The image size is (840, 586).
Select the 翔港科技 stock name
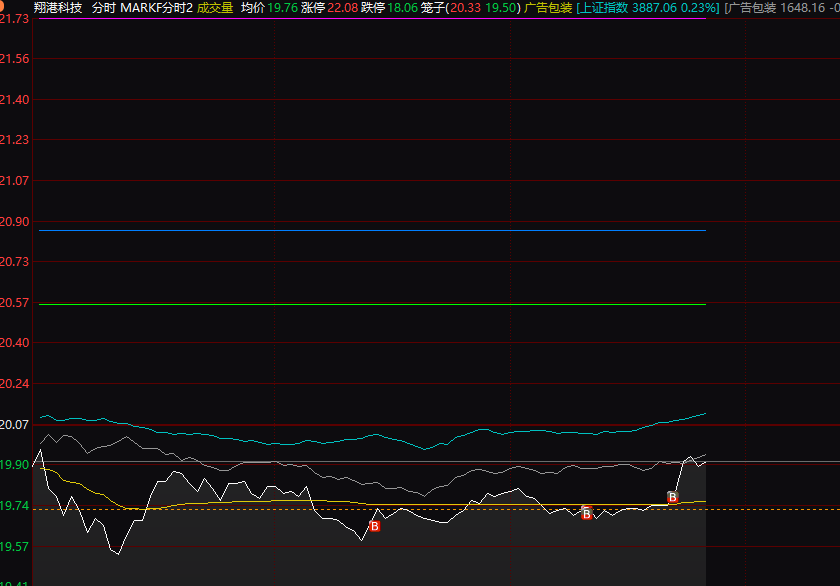click(x=58, y=8)
